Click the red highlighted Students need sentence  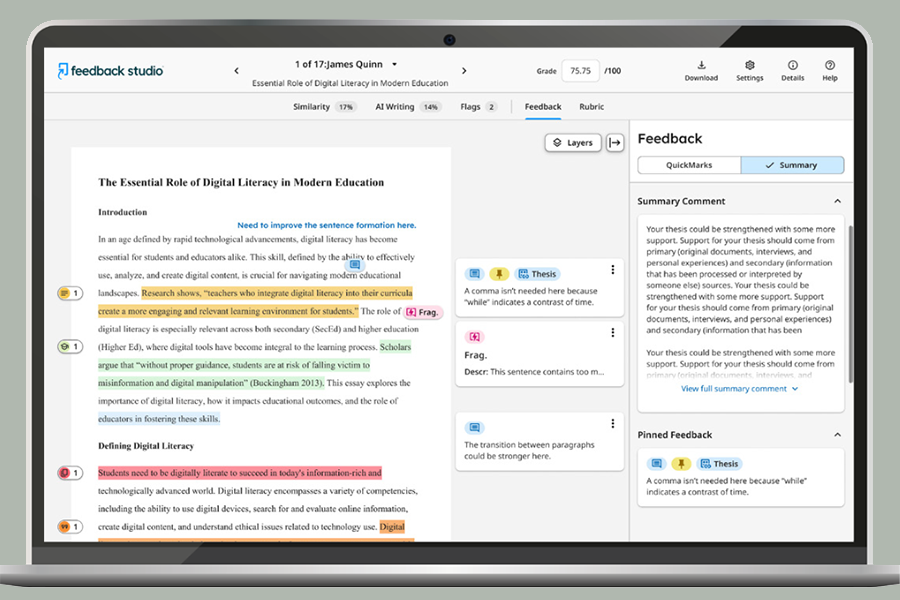(x=239, y=473)
